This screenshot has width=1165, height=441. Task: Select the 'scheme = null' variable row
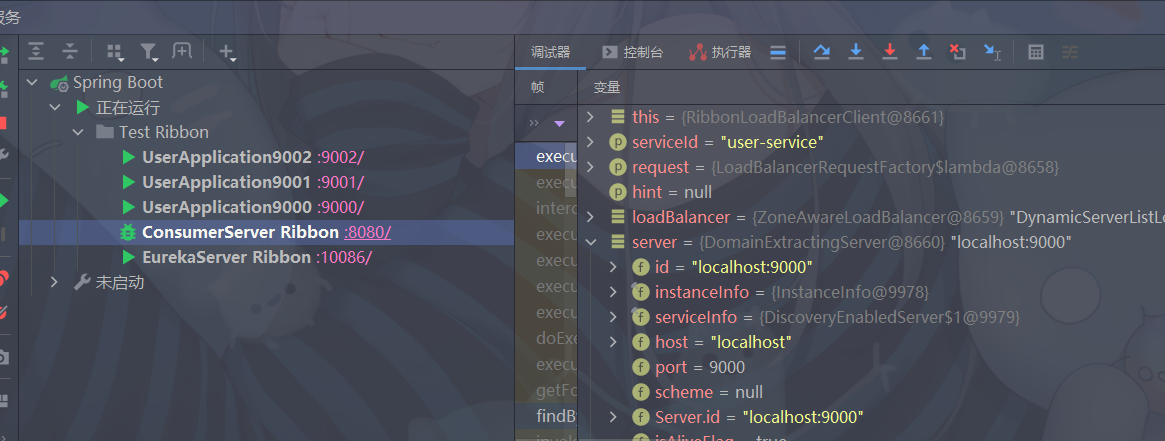click(871, 392)
